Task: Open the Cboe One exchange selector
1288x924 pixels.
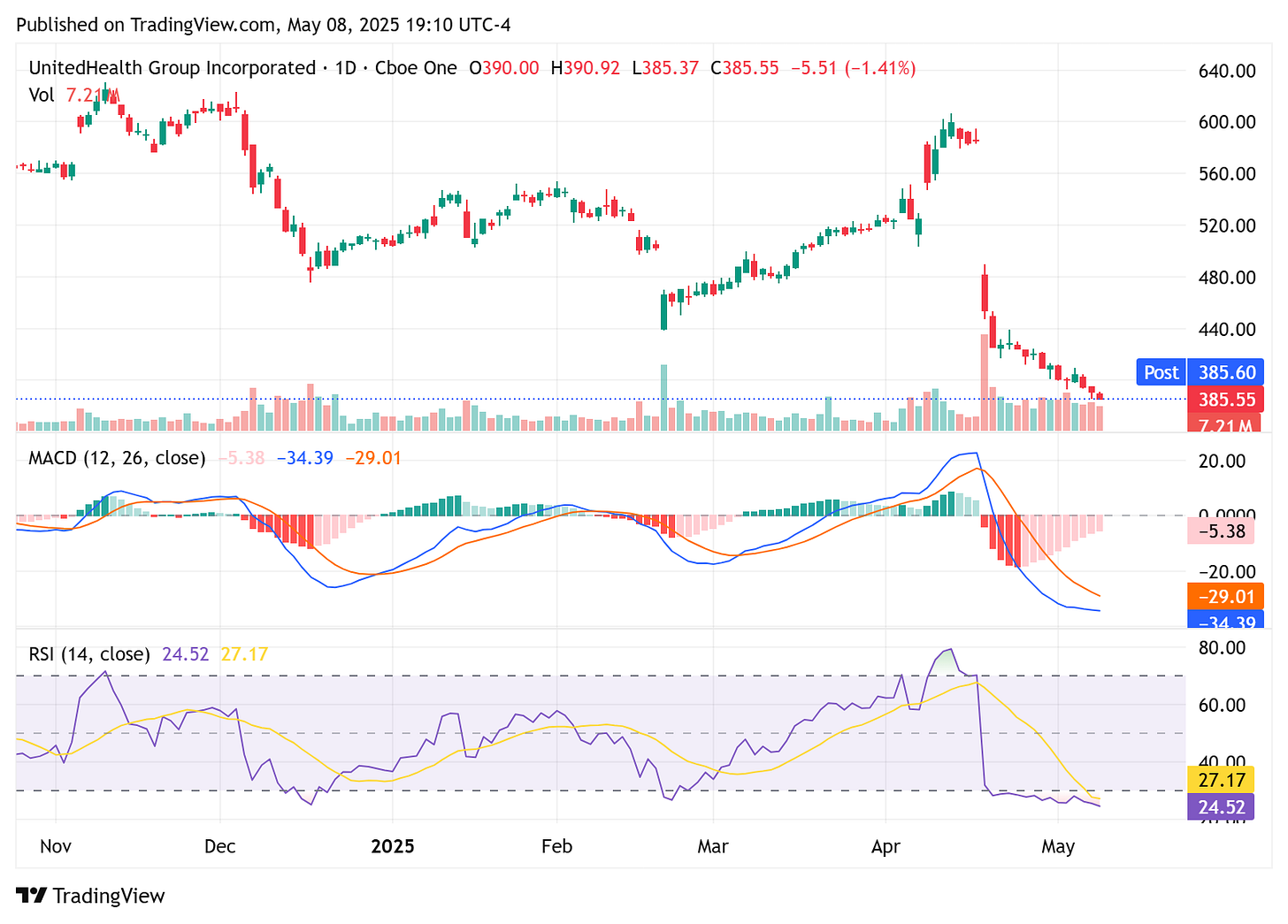Action: 416,67
